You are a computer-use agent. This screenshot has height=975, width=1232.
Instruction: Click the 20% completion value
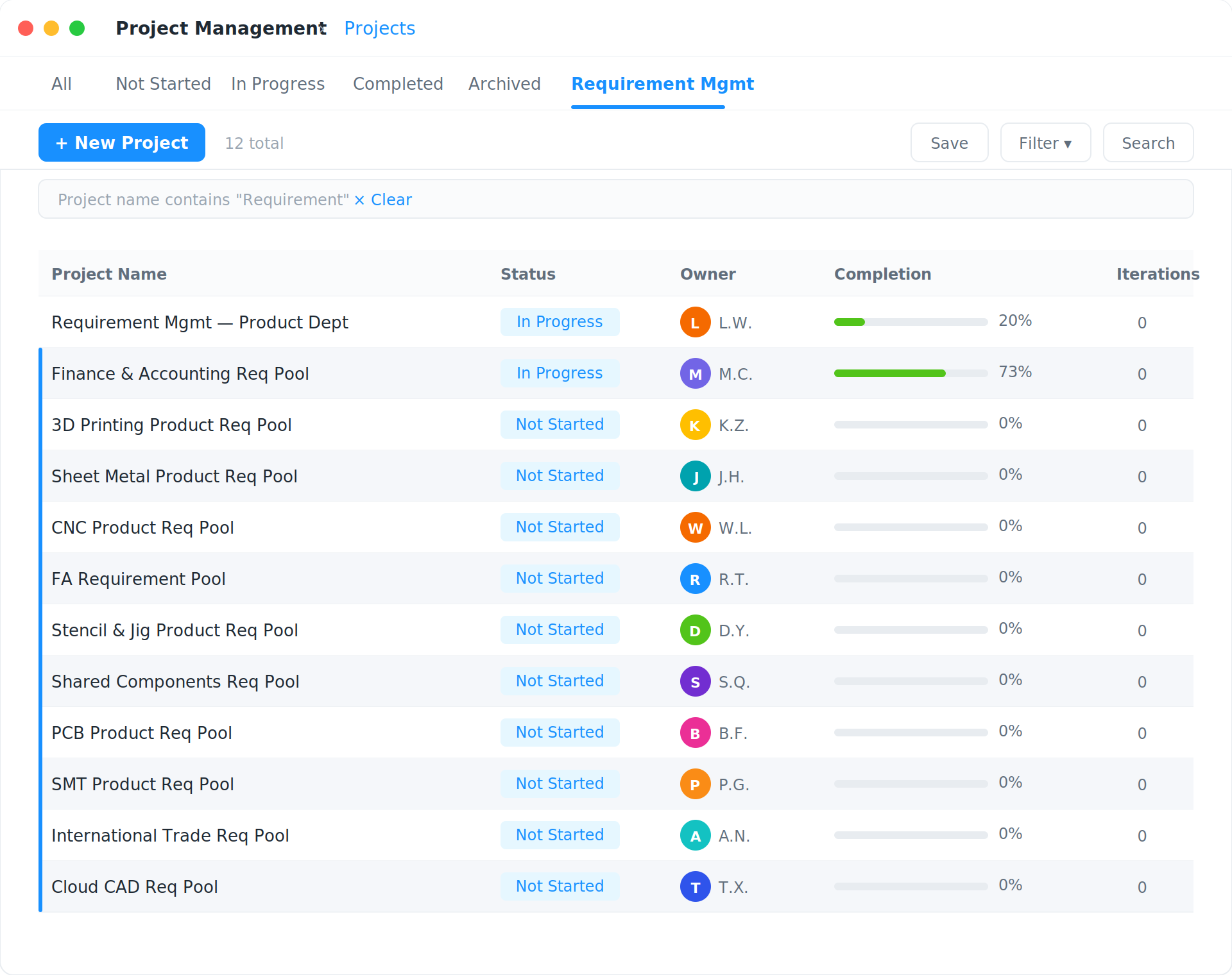point(1015,321)
